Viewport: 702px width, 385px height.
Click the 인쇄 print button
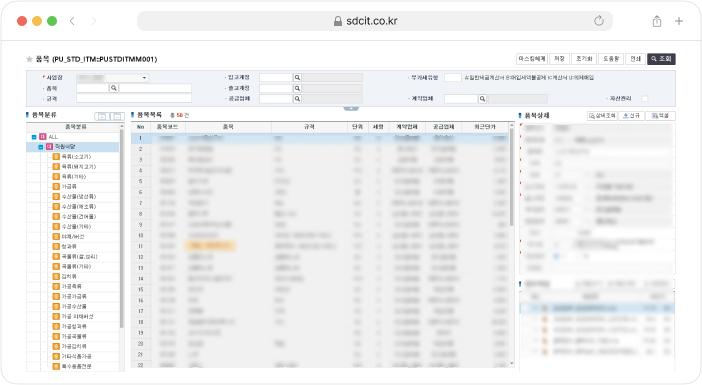635,59
